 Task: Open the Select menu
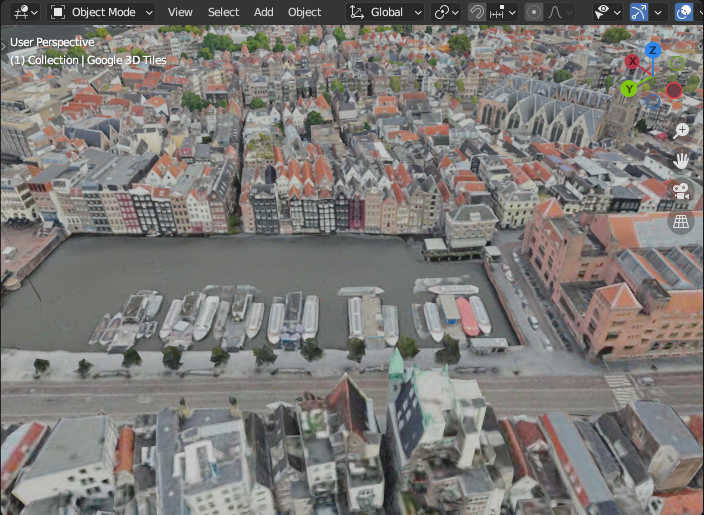pos(223,12)
